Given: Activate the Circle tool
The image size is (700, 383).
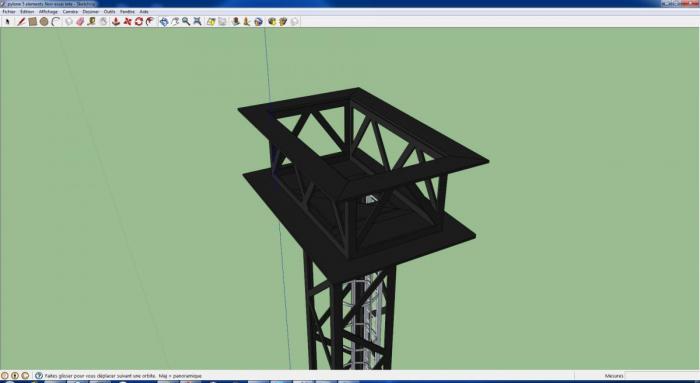Looking at the screenshot, I should pos(44,21).
